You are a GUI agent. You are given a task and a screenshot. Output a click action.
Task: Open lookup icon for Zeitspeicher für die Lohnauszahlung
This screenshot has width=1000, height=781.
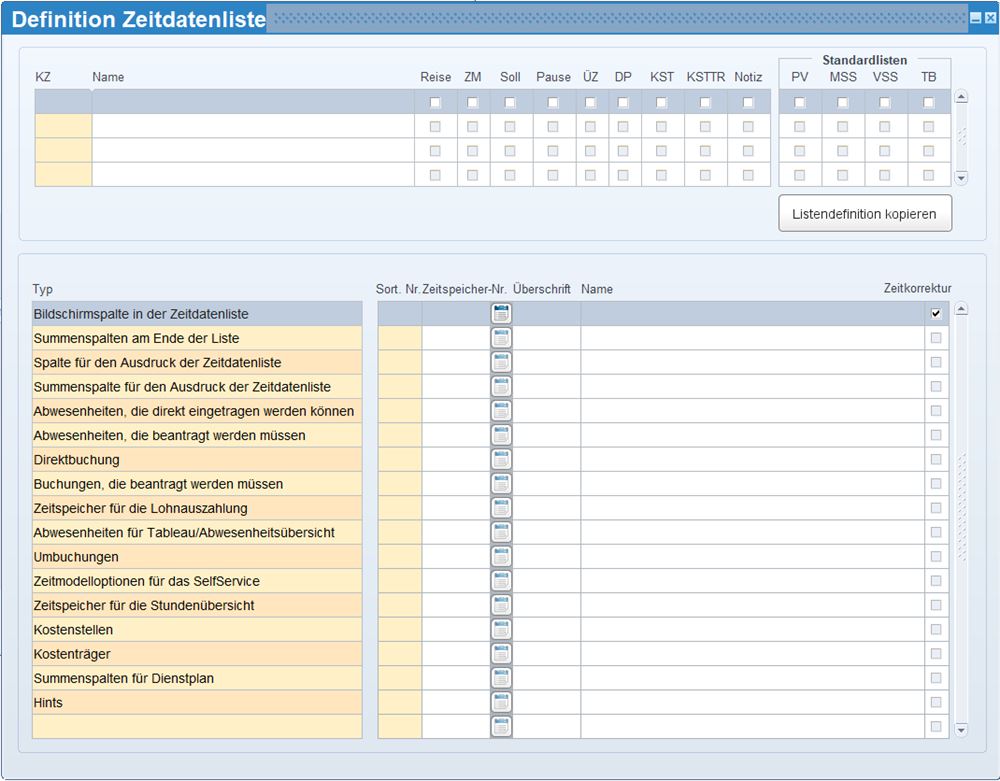(501, 507)
